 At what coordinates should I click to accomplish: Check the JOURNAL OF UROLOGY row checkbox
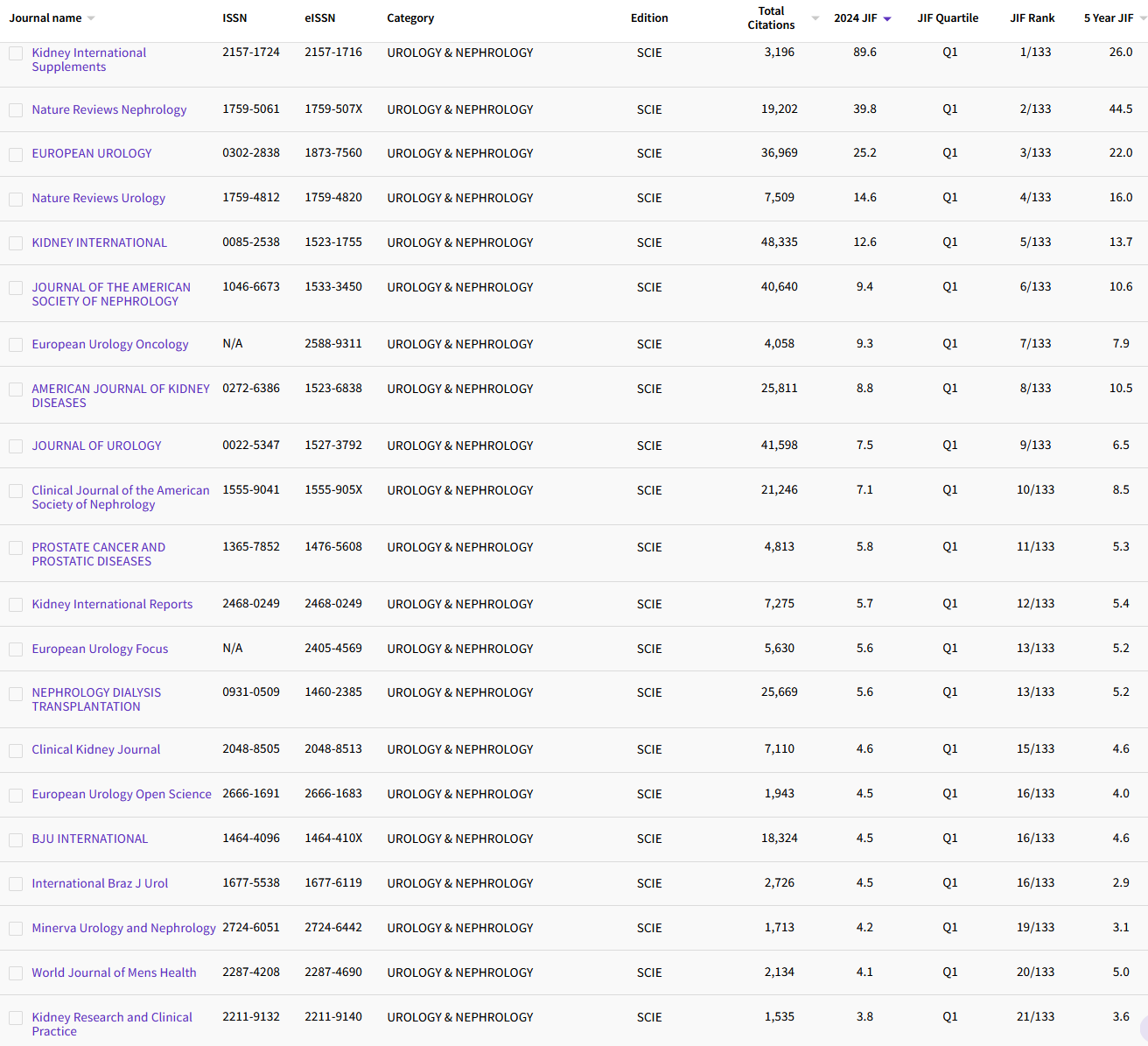tap(16, 446)
